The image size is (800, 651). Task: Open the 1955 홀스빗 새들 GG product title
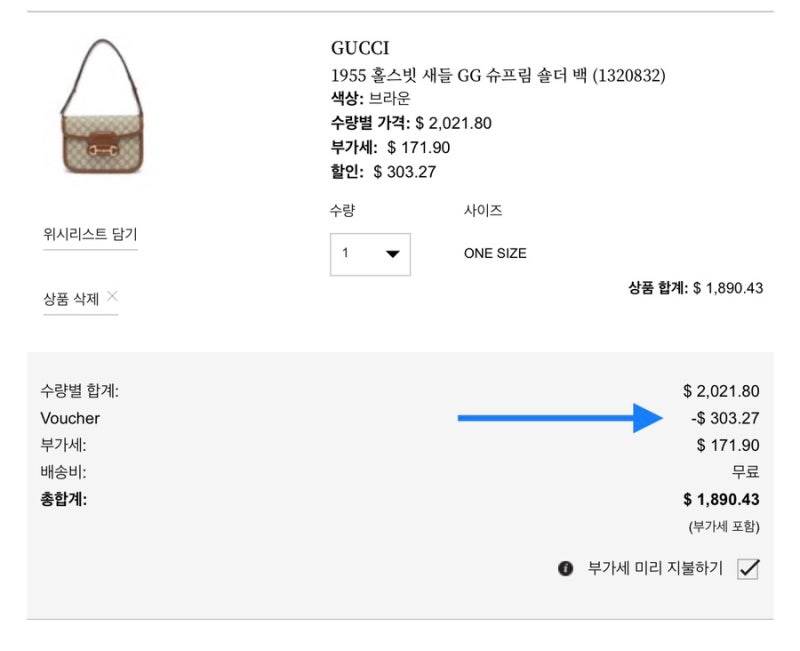point(497,76)
